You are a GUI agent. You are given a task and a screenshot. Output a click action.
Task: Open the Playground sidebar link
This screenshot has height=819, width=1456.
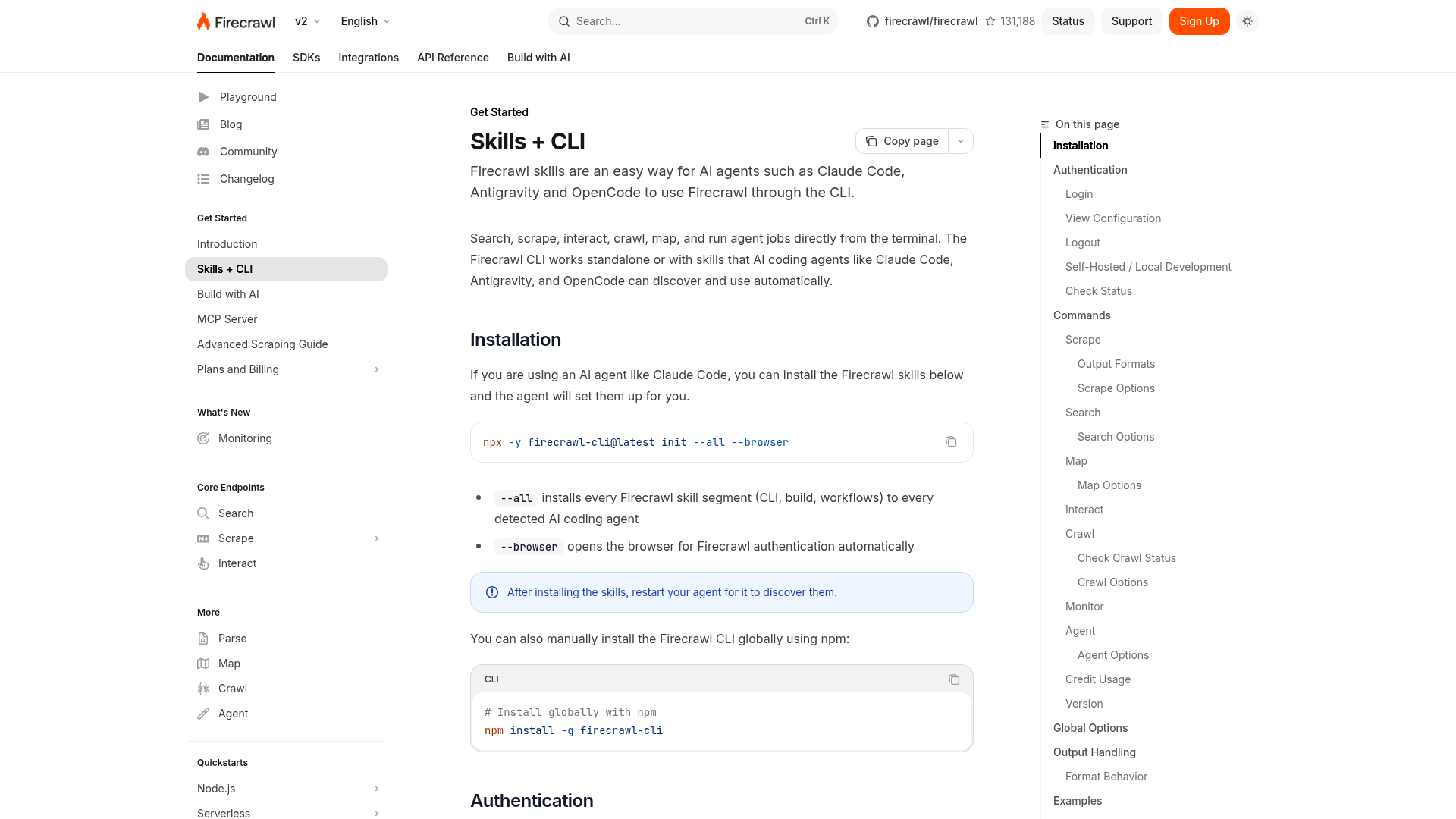[x=248, y=97]
